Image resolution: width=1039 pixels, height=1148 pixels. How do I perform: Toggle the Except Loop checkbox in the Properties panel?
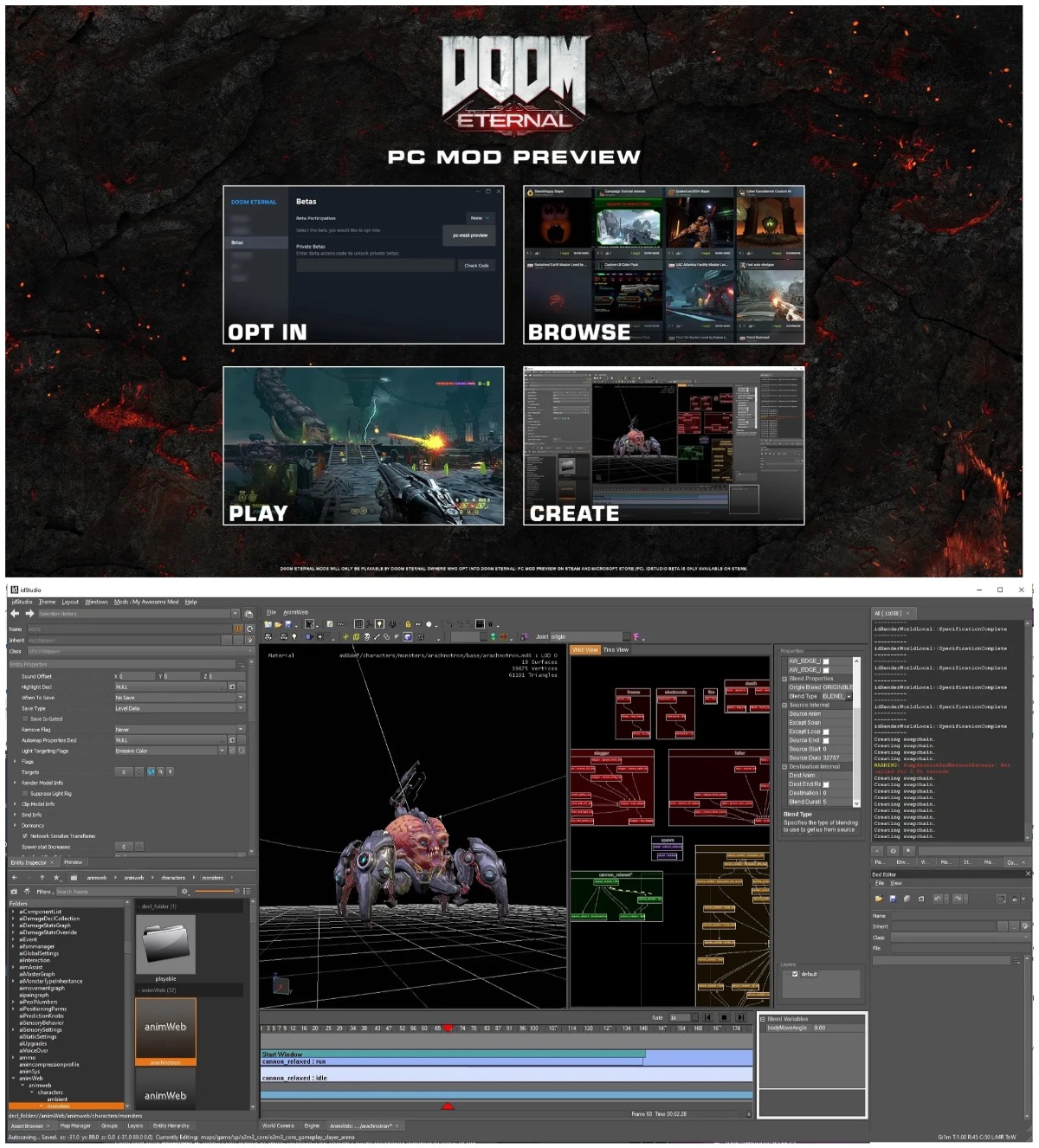pos(826,732)
